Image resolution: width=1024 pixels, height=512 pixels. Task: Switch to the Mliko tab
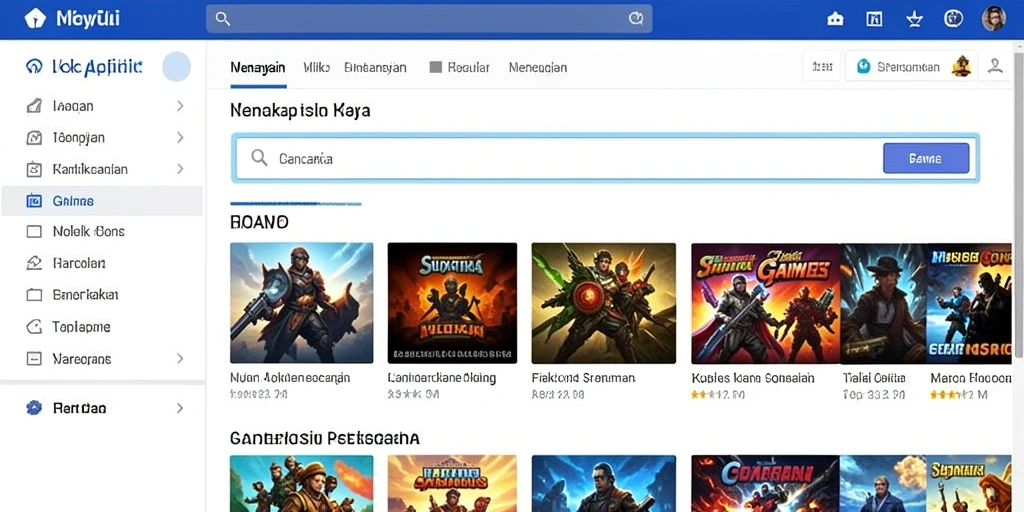point(317,67)
